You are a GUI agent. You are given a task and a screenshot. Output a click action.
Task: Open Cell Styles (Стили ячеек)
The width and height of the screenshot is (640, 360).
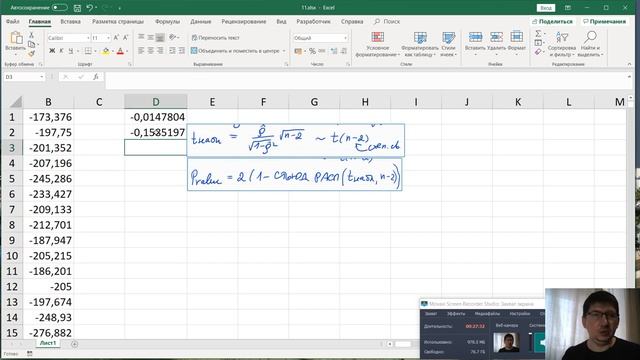pos(449,44)
